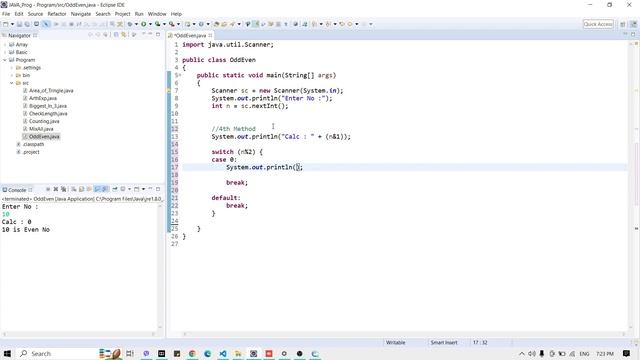
Task: Click code line 17 System.out.println
Action: pos(264,167)
